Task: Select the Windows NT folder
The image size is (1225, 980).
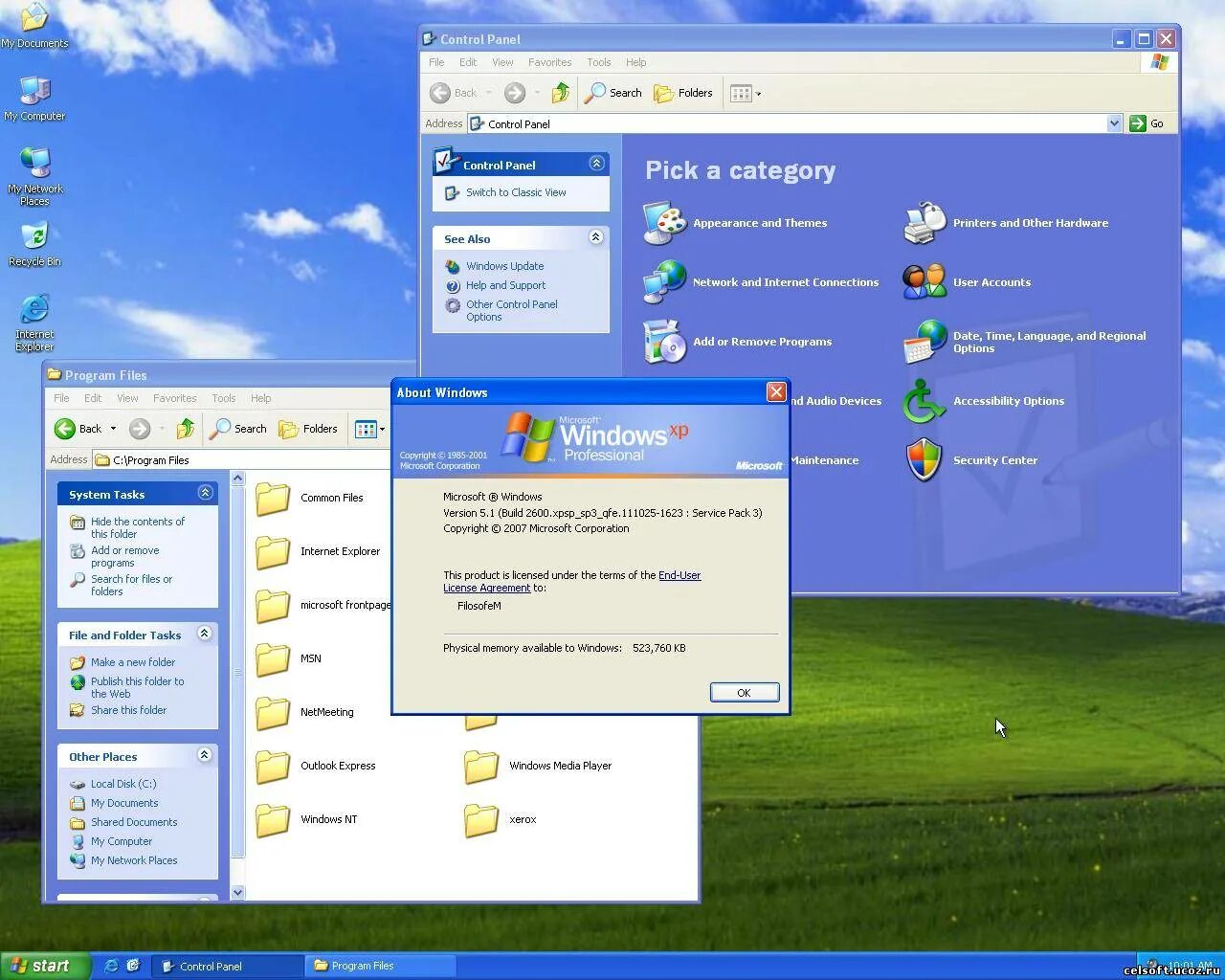Action: 306,819
